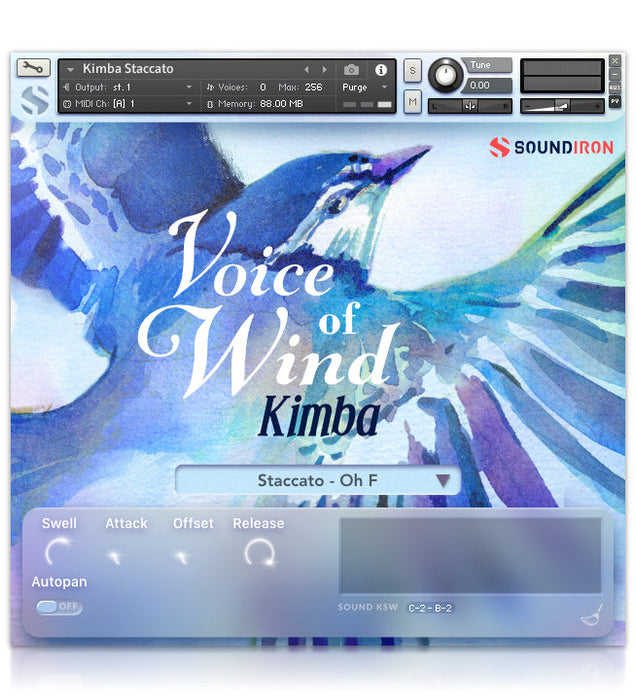The width and height of the screenshot is (636, 700).
Task: Open instrument edit mode with wrench icon
Action: [x=33, y=69]
